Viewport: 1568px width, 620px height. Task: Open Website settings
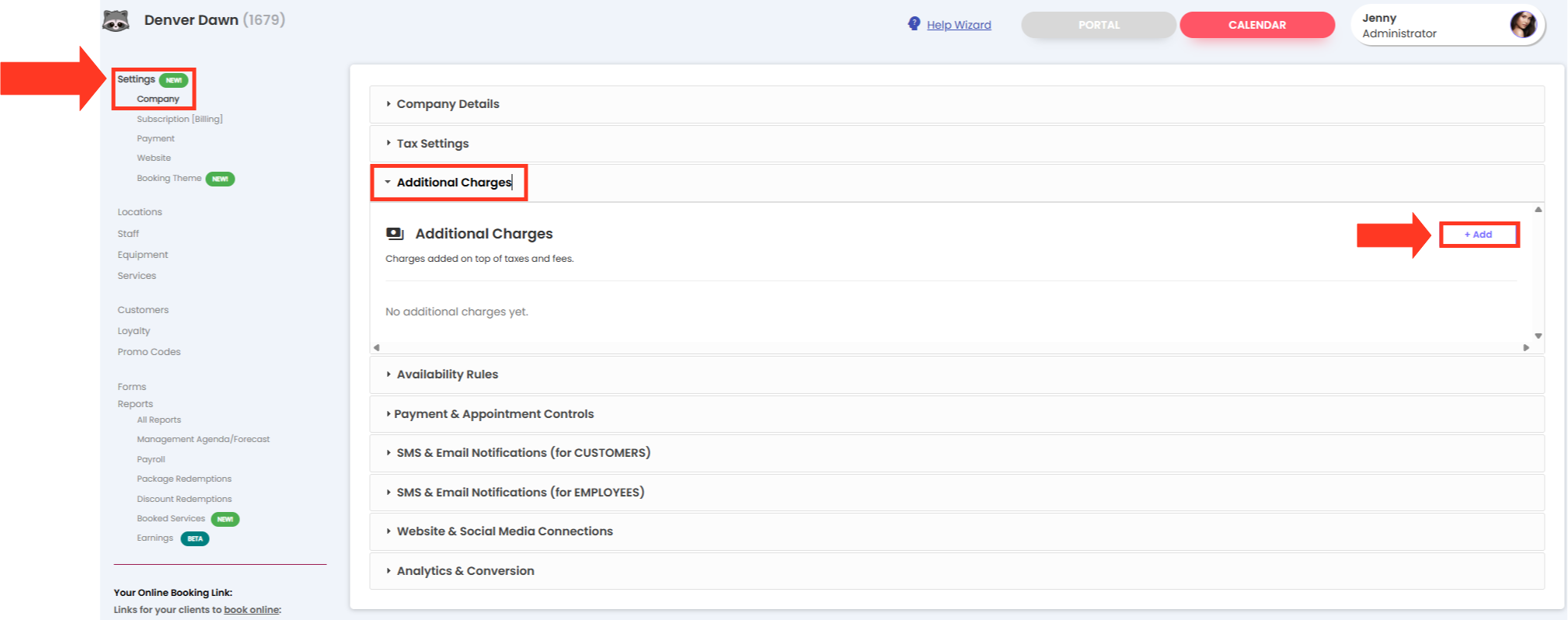[154, 158]
